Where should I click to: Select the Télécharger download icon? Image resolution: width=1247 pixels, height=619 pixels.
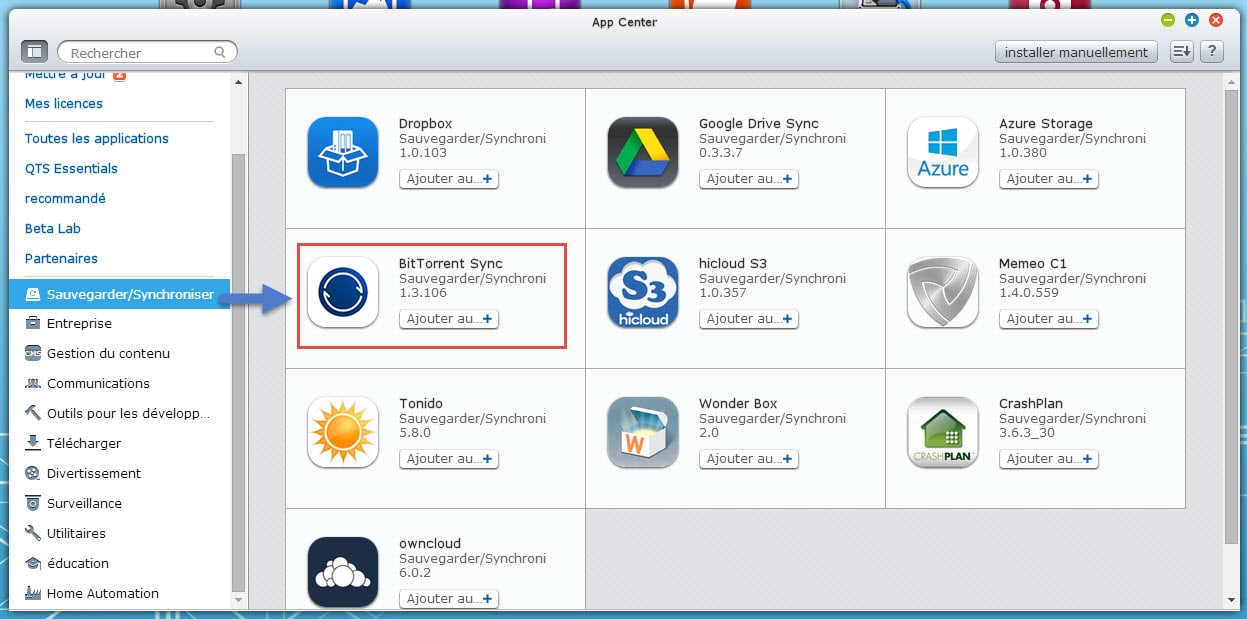coord(33,443)
